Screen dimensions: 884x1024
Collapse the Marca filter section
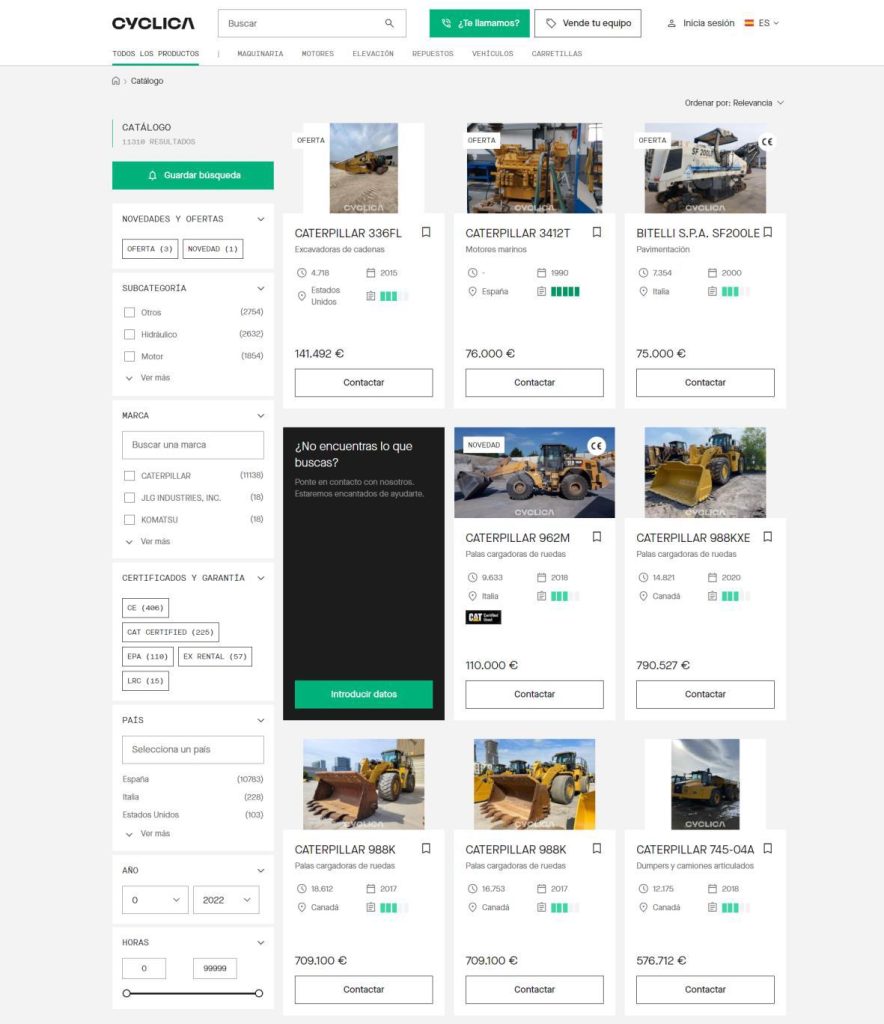260,416
